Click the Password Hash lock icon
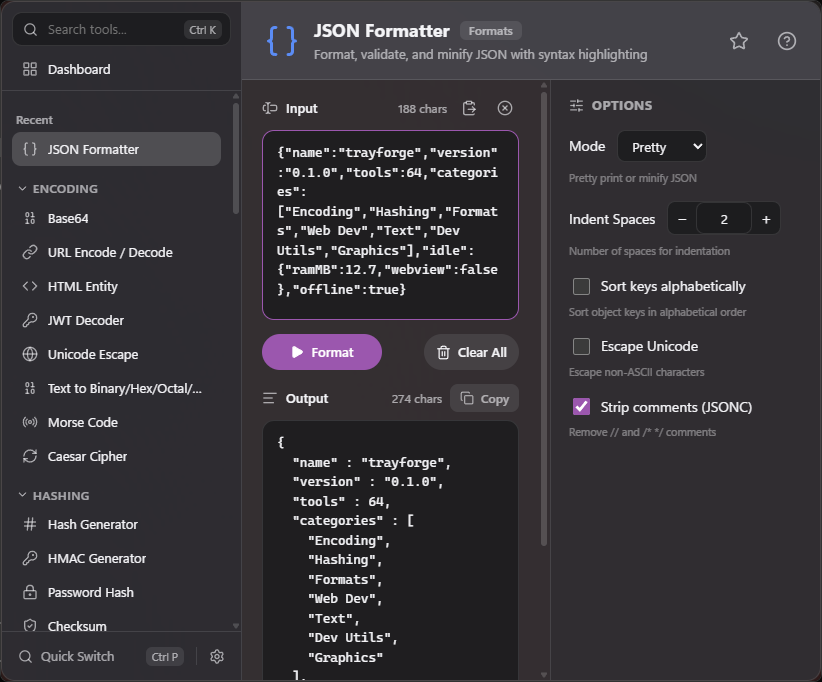Screen dimensions: 822x682 pyautogui.click(x=30, y=592)
